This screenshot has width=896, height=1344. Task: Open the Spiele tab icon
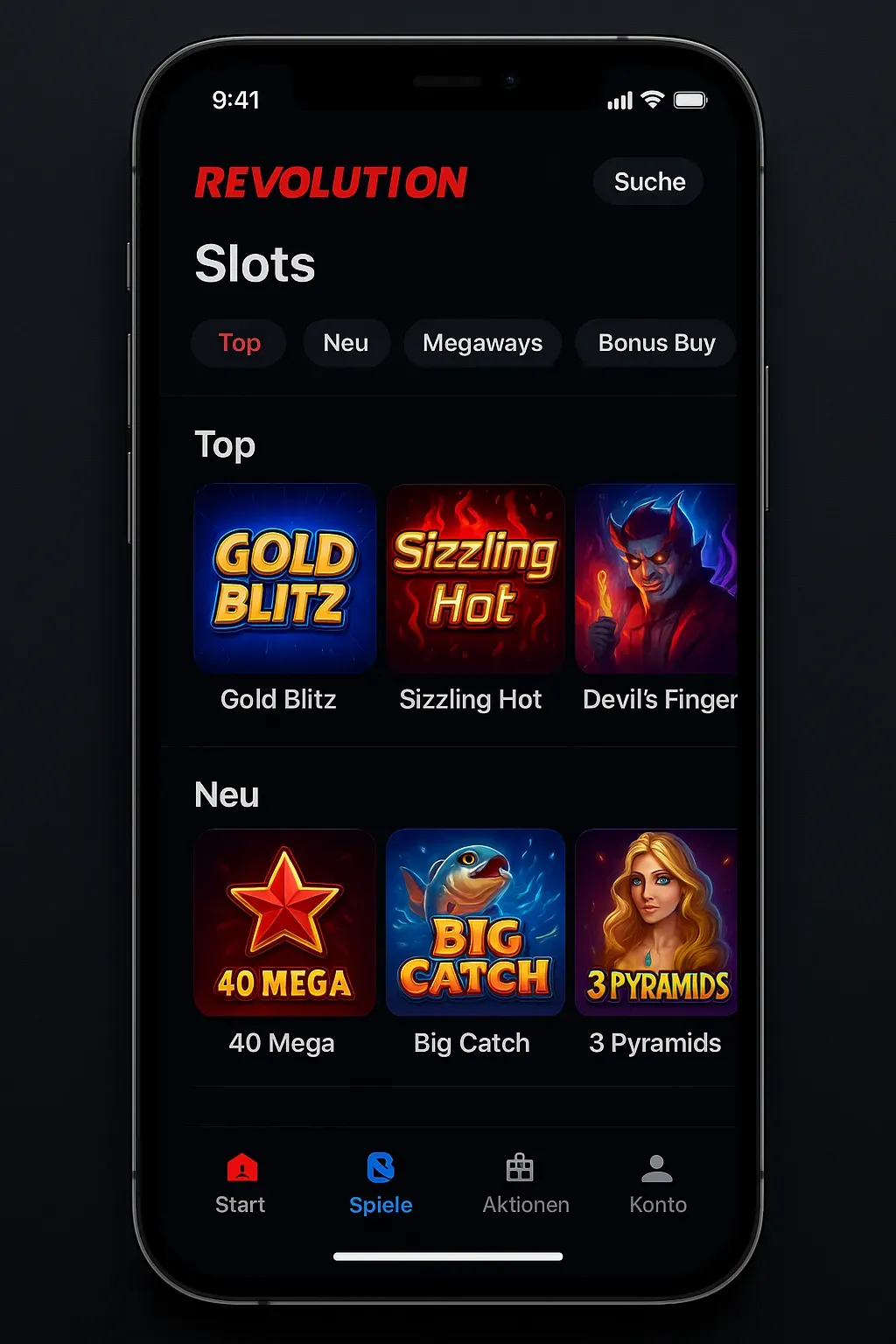point(381,1168)
